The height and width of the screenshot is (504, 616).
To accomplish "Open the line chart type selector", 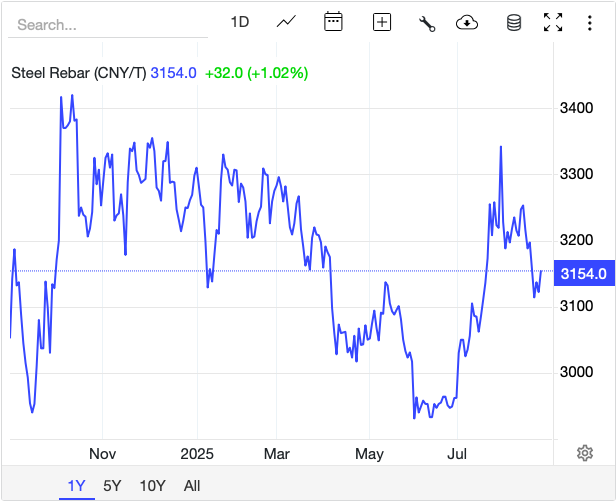I will pos(287,22).
